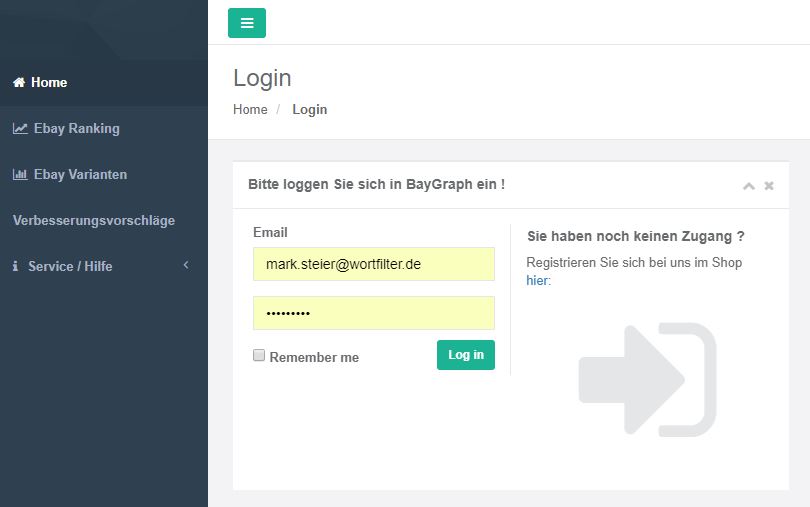
Task: Click the Login breadcrumb item
Action: pyautogui.click(x=309, y=110)
